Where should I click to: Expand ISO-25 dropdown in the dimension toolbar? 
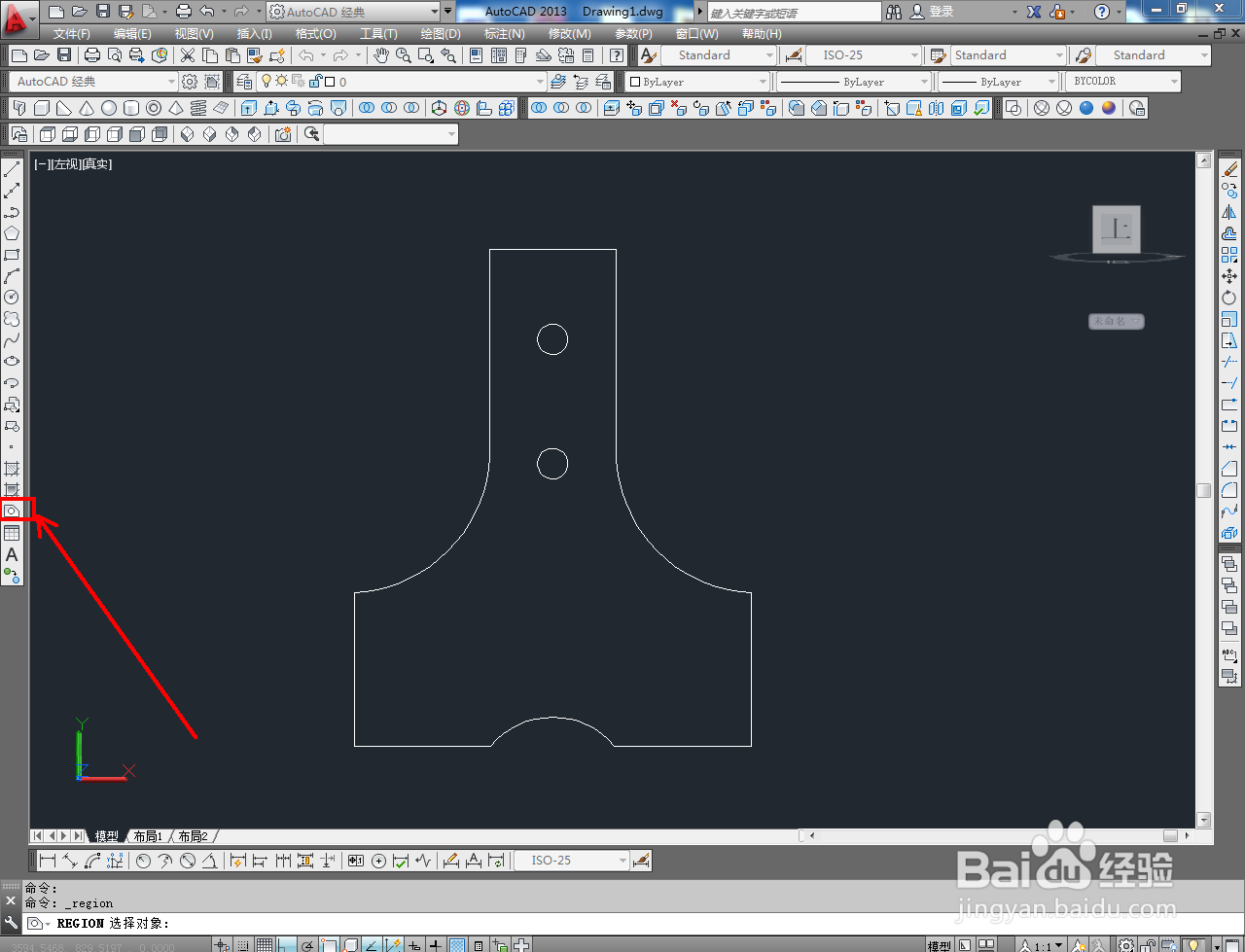tap(622, 861)
